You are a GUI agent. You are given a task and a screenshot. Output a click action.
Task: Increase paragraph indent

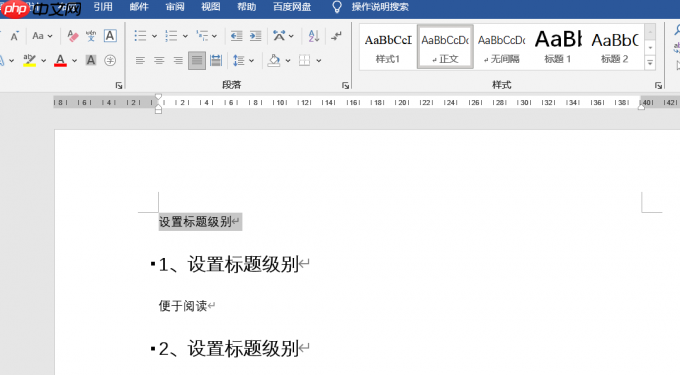tap(255, 36)
